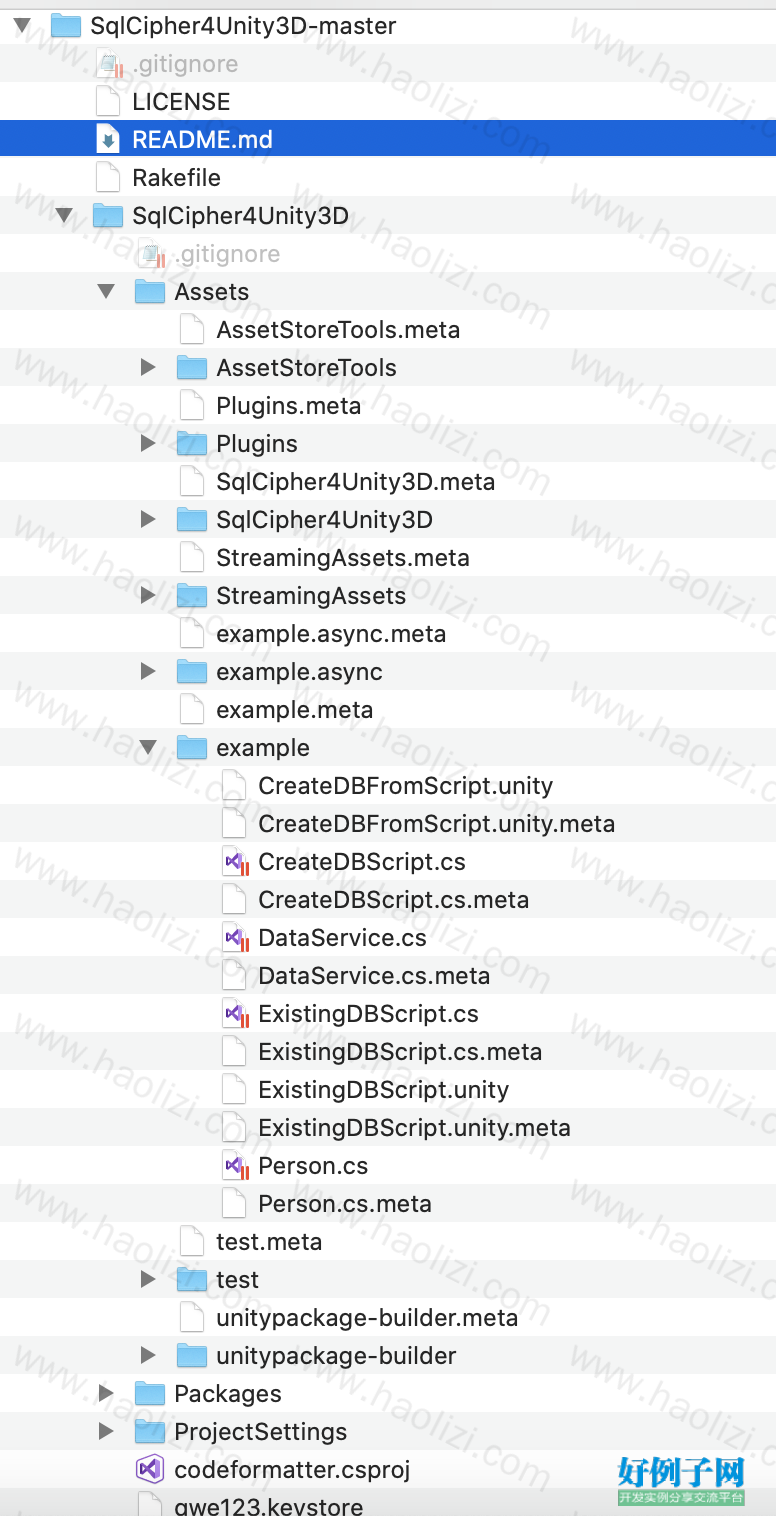Screen dimensions: 776x1516
Task: Click the Person.cs Visual Studio icon
Action: pyautogui.click(x=235, y=1166)
